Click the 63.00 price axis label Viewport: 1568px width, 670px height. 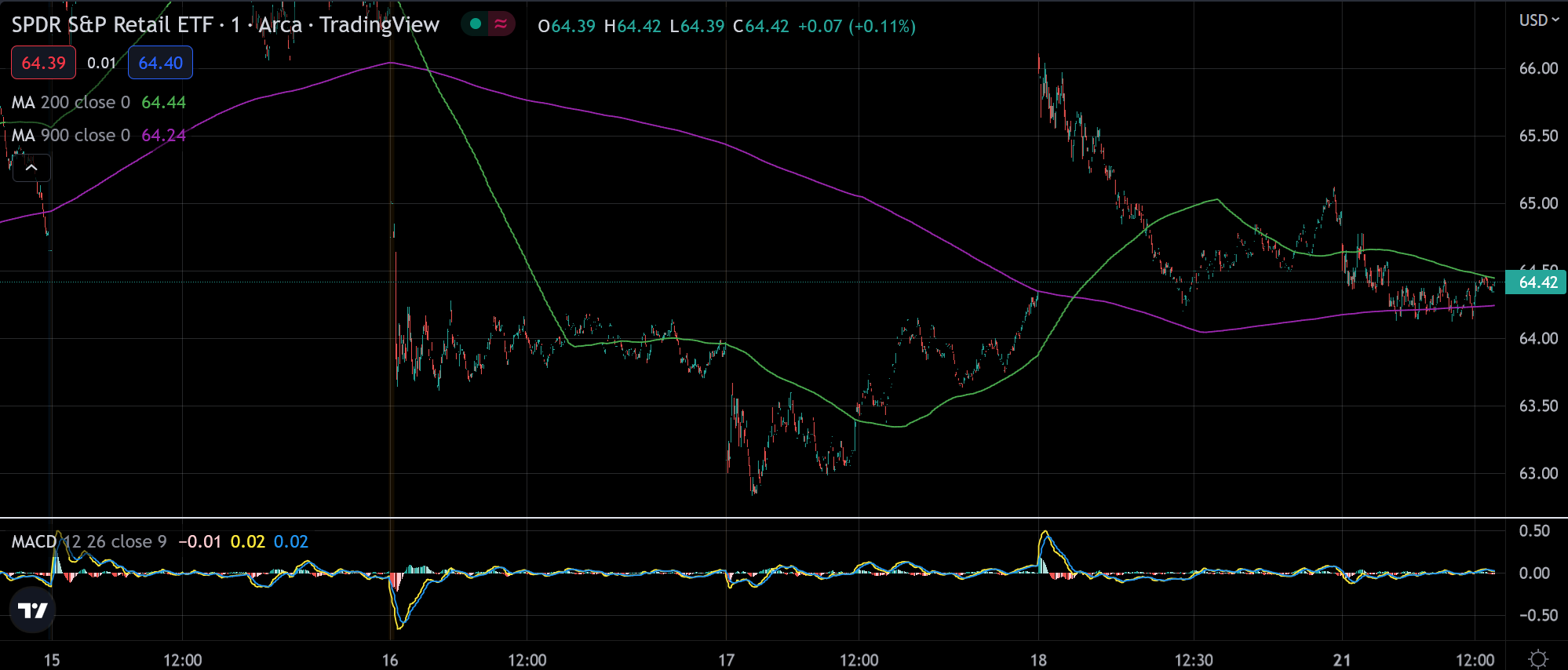1538,473
